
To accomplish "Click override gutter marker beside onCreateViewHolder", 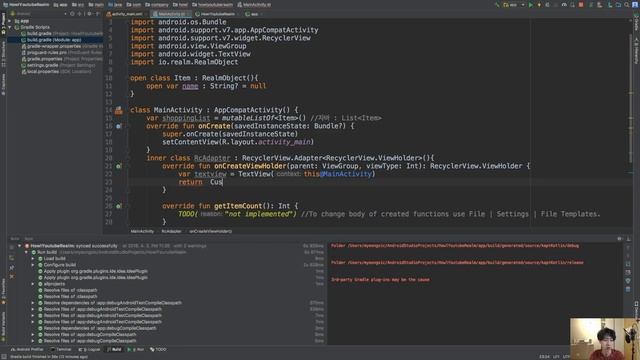I will [118, 166].
